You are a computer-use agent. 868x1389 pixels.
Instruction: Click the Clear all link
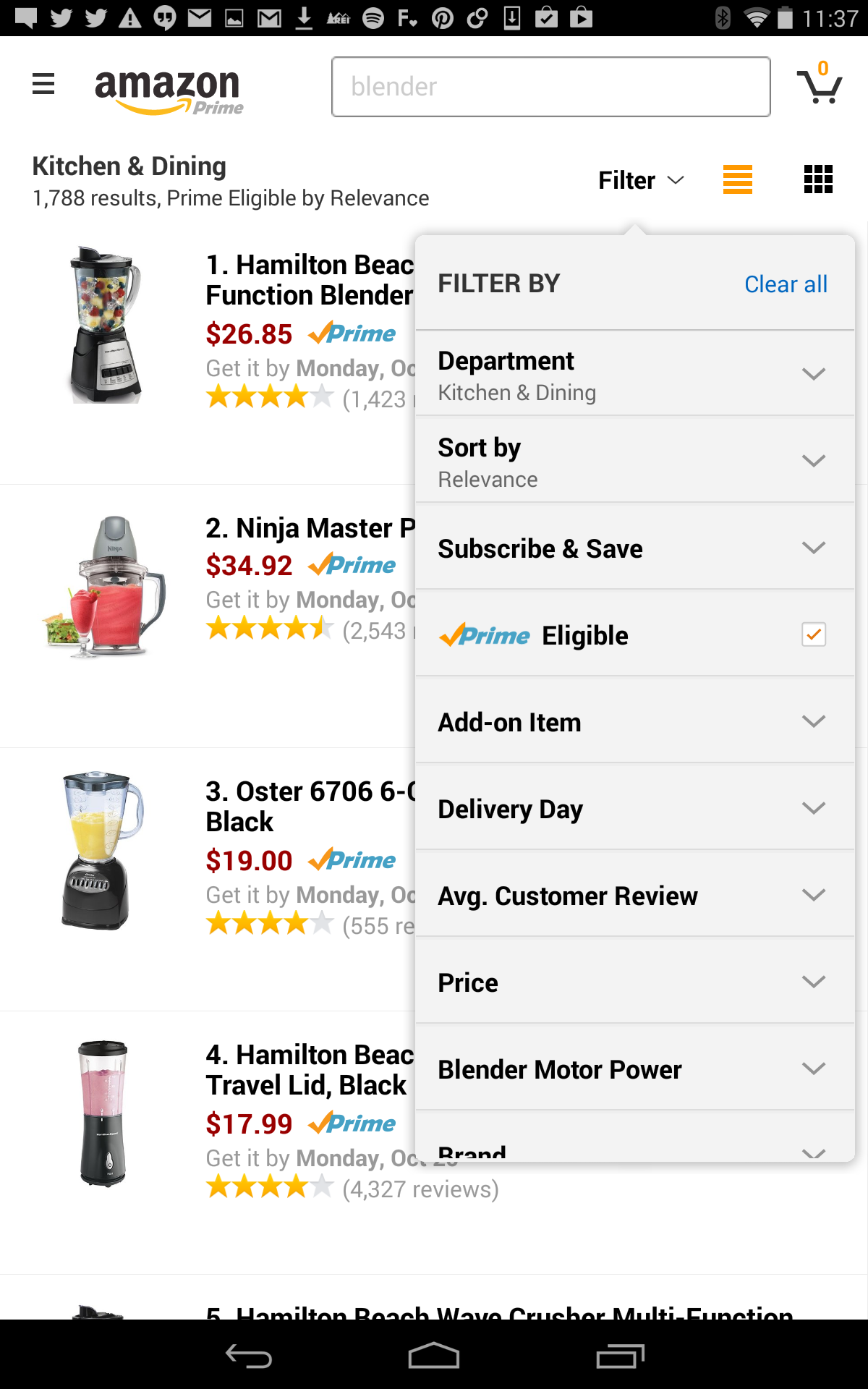tap(786, 284)
